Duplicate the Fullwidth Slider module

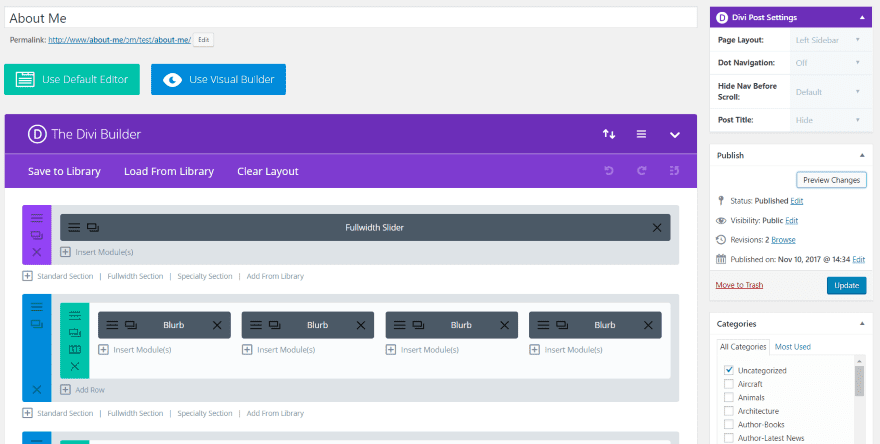click(92, 228)
